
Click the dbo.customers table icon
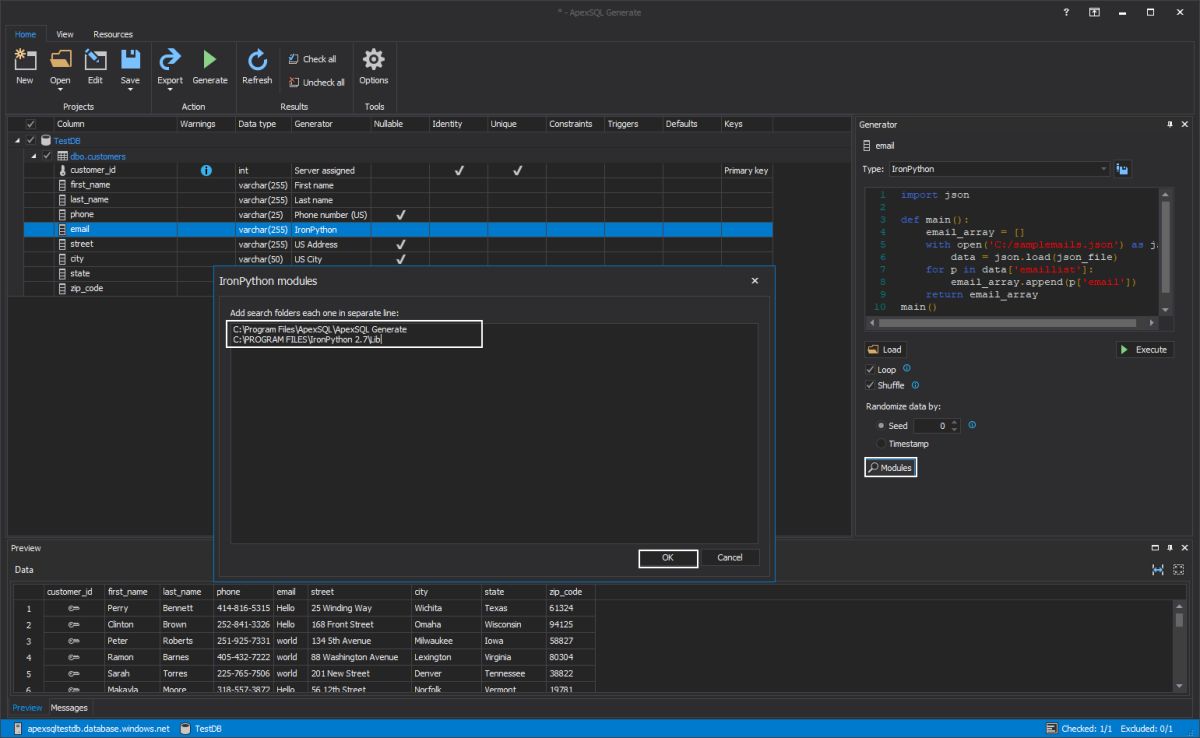(x=62, y=156)
